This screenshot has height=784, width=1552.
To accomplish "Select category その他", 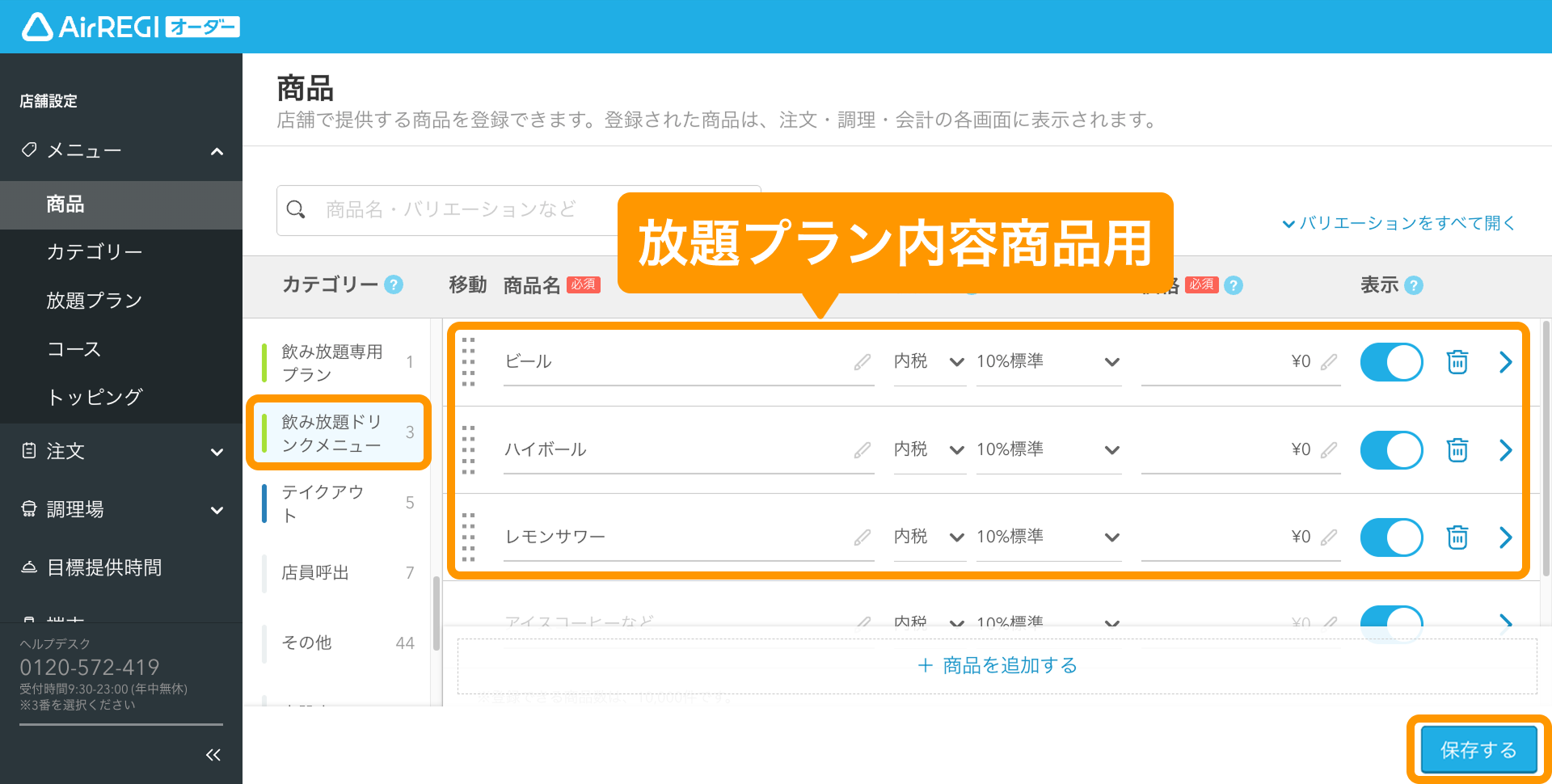I will [x=339, y=643].
